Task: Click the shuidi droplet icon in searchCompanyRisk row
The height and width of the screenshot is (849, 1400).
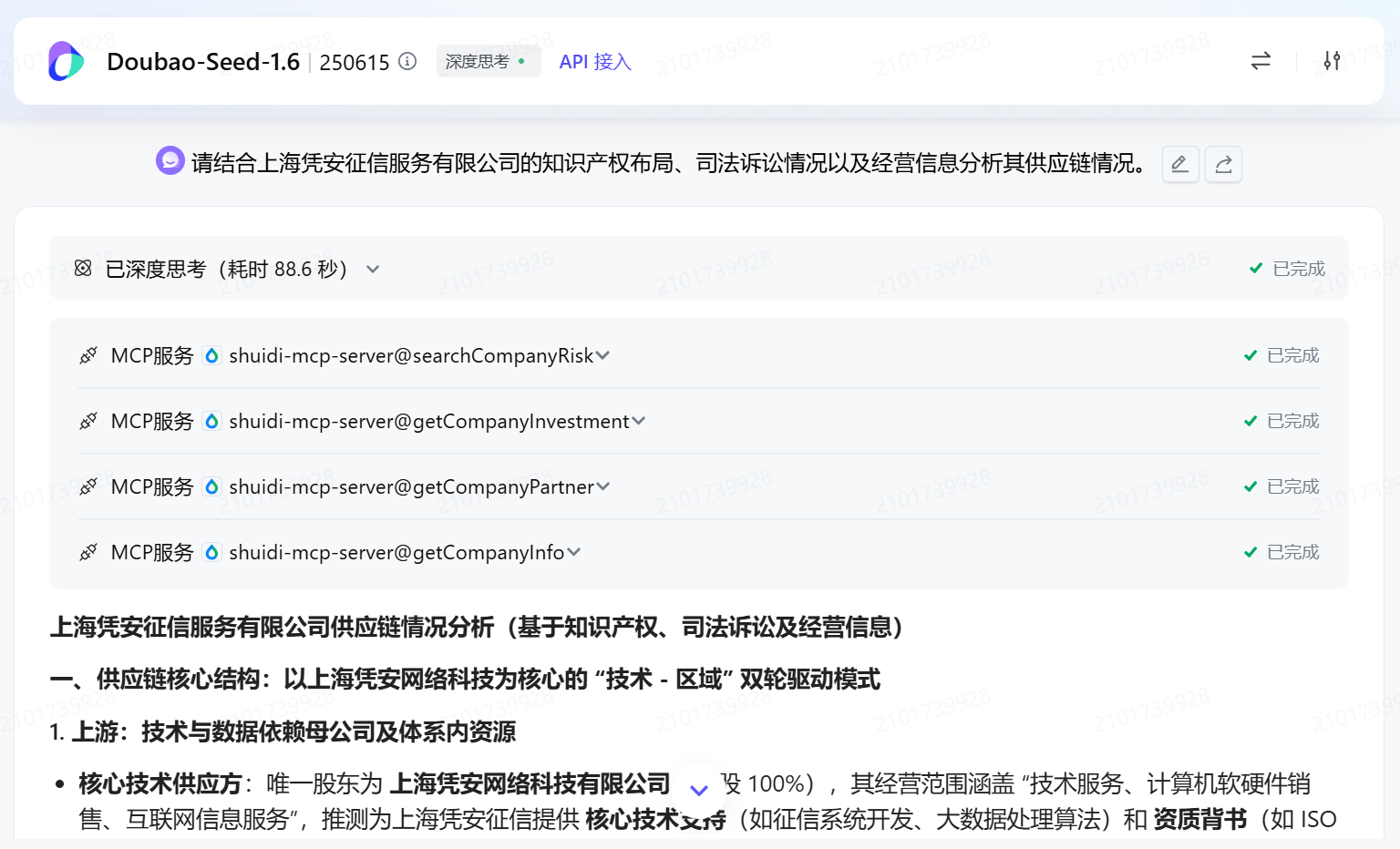Action: coord(211,355)
